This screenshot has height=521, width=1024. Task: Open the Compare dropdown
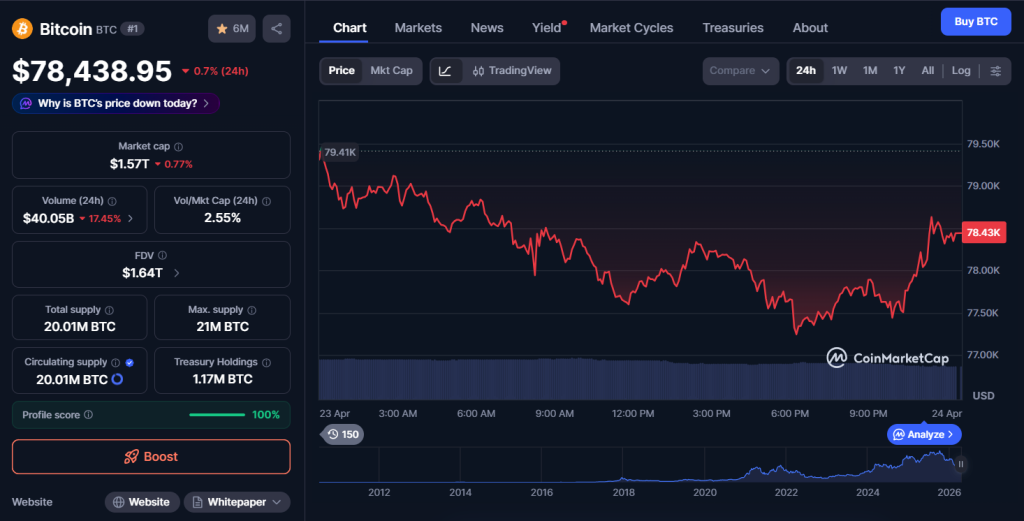(x=740, y=71)
